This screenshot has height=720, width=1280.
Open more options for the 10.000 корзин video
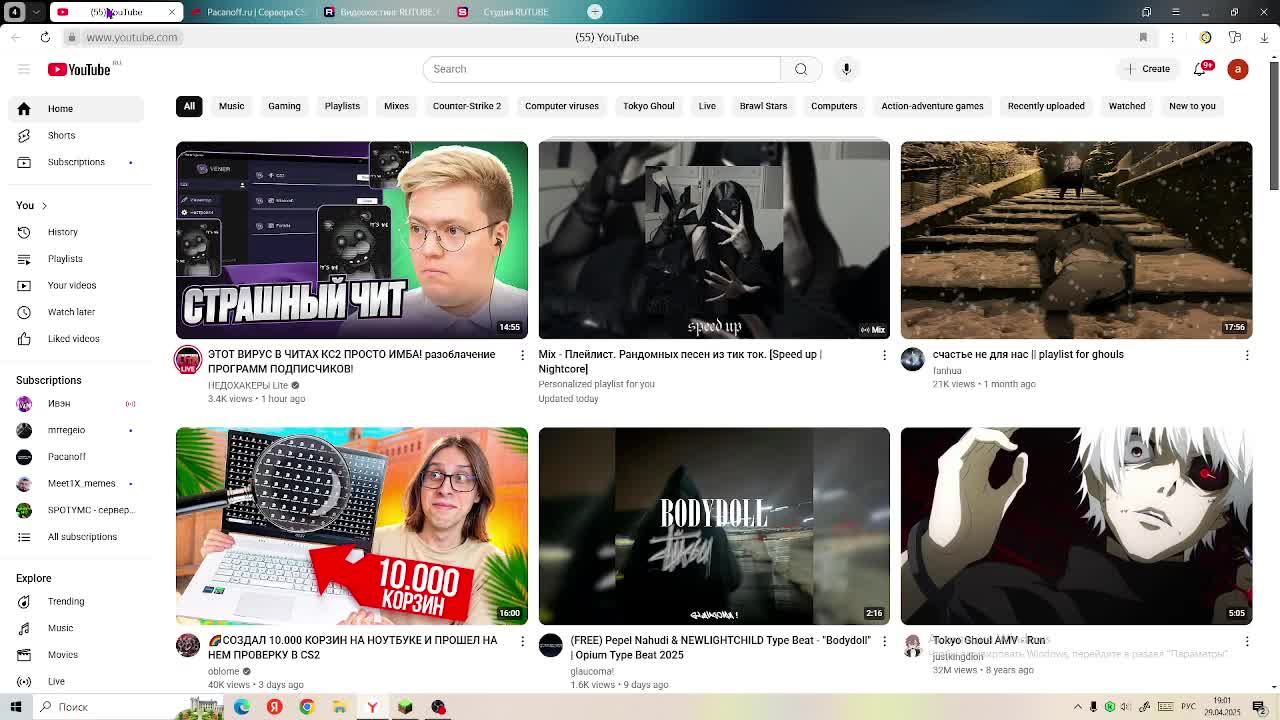(522, 641)
